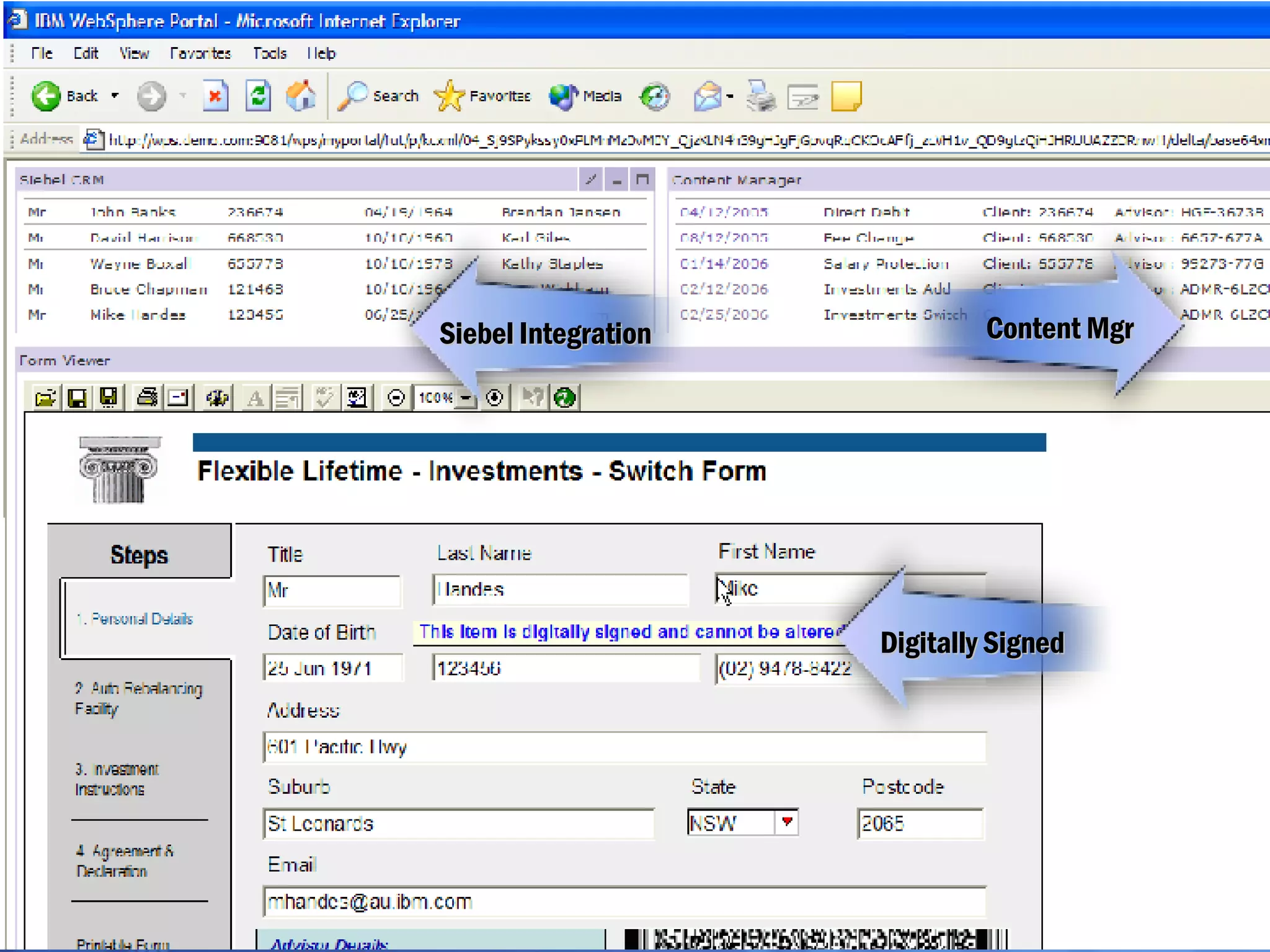Stop page loading with red X icon
This screenshot has height=952, width=1270.
pyautogui.click(x=215, y=96)
